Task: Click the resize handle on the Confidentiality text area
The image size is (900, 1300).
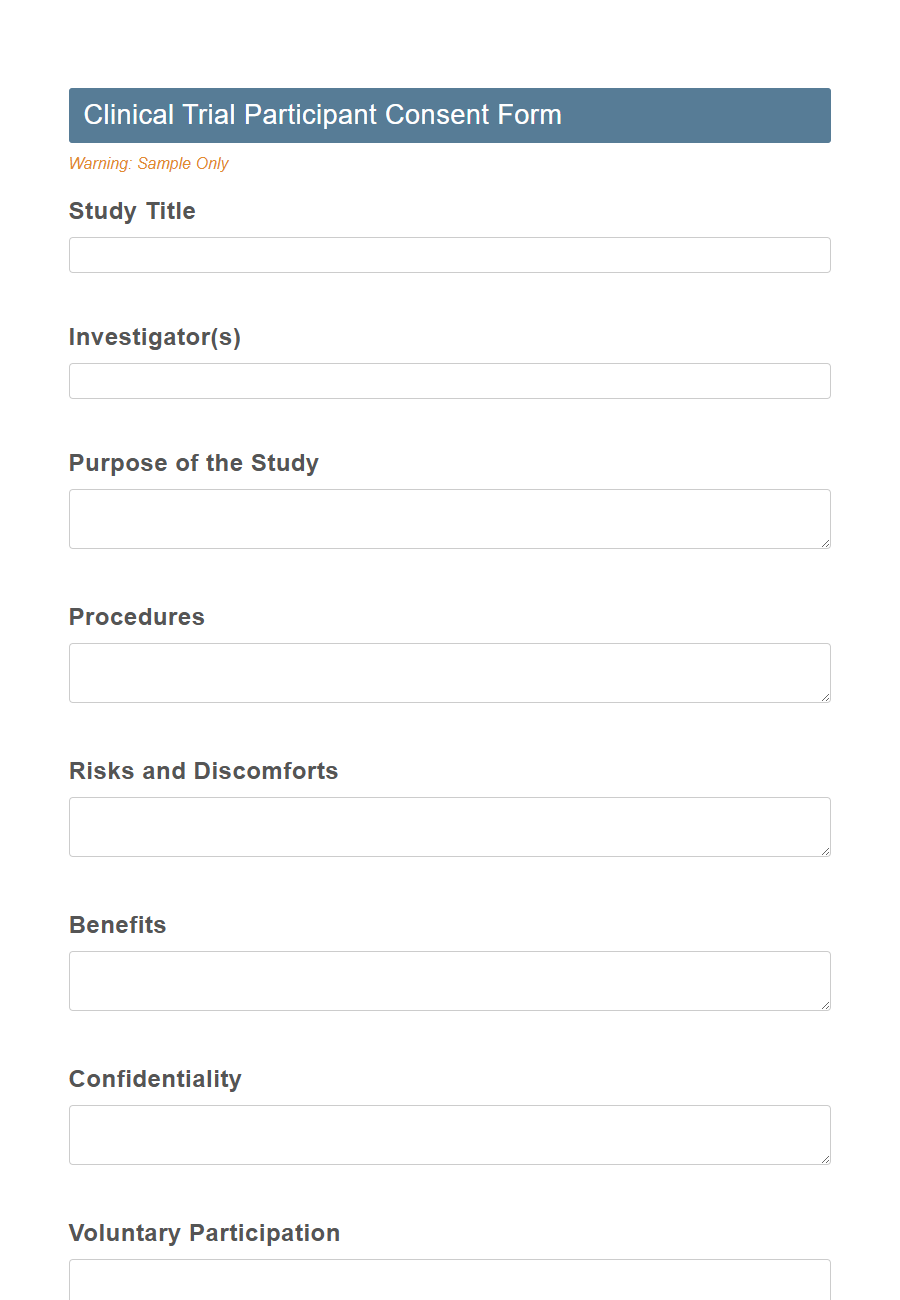Action: 826,1159
